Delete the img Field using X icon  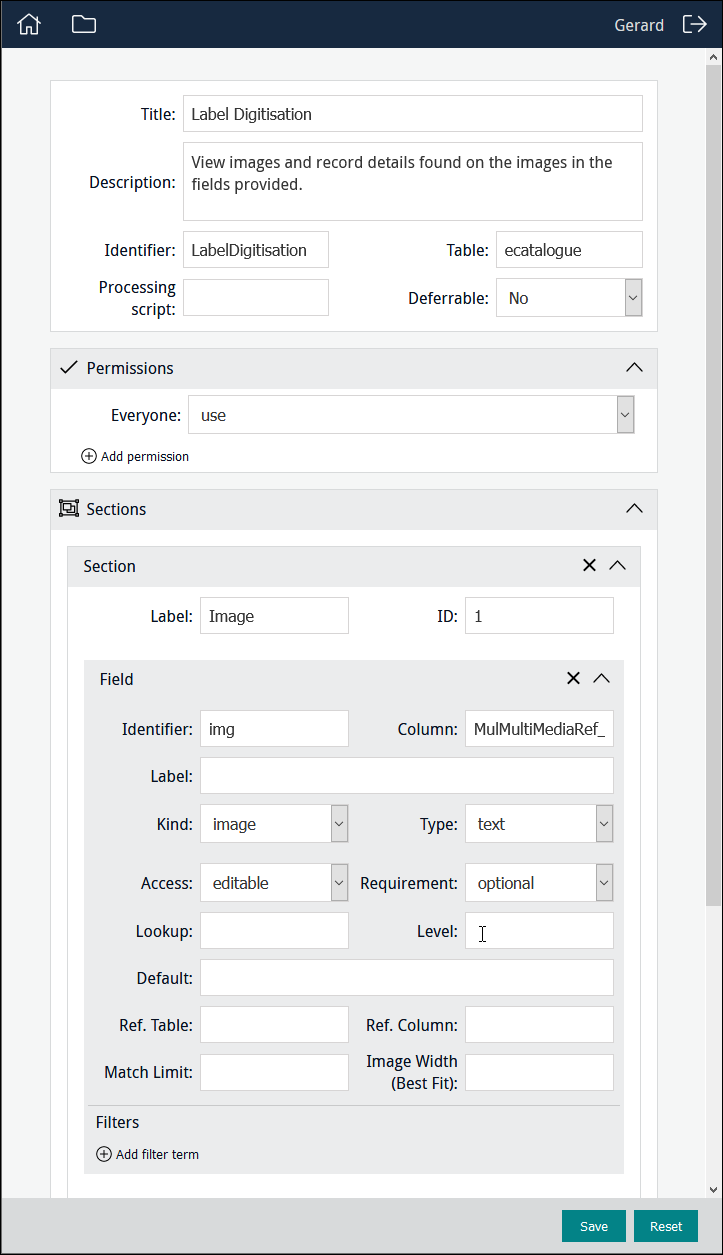pyautogui.click(x=573, y=679)
